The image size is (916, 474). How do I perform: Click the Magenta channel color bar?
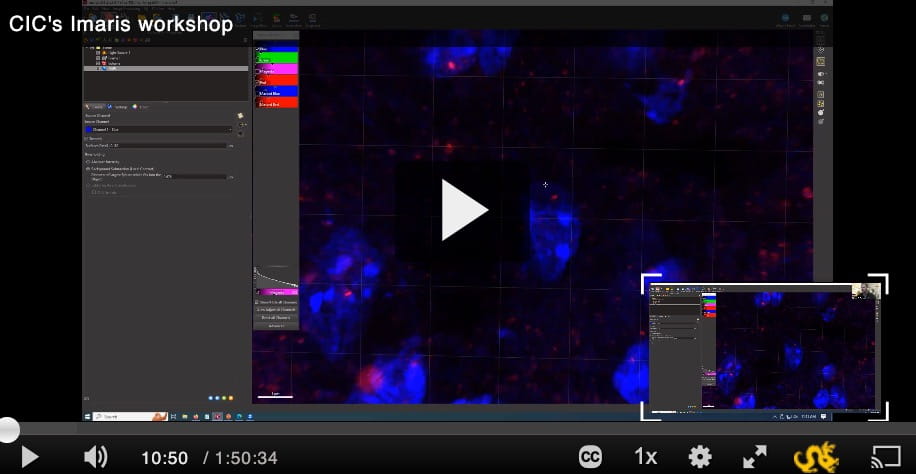(x=277, y=69)
